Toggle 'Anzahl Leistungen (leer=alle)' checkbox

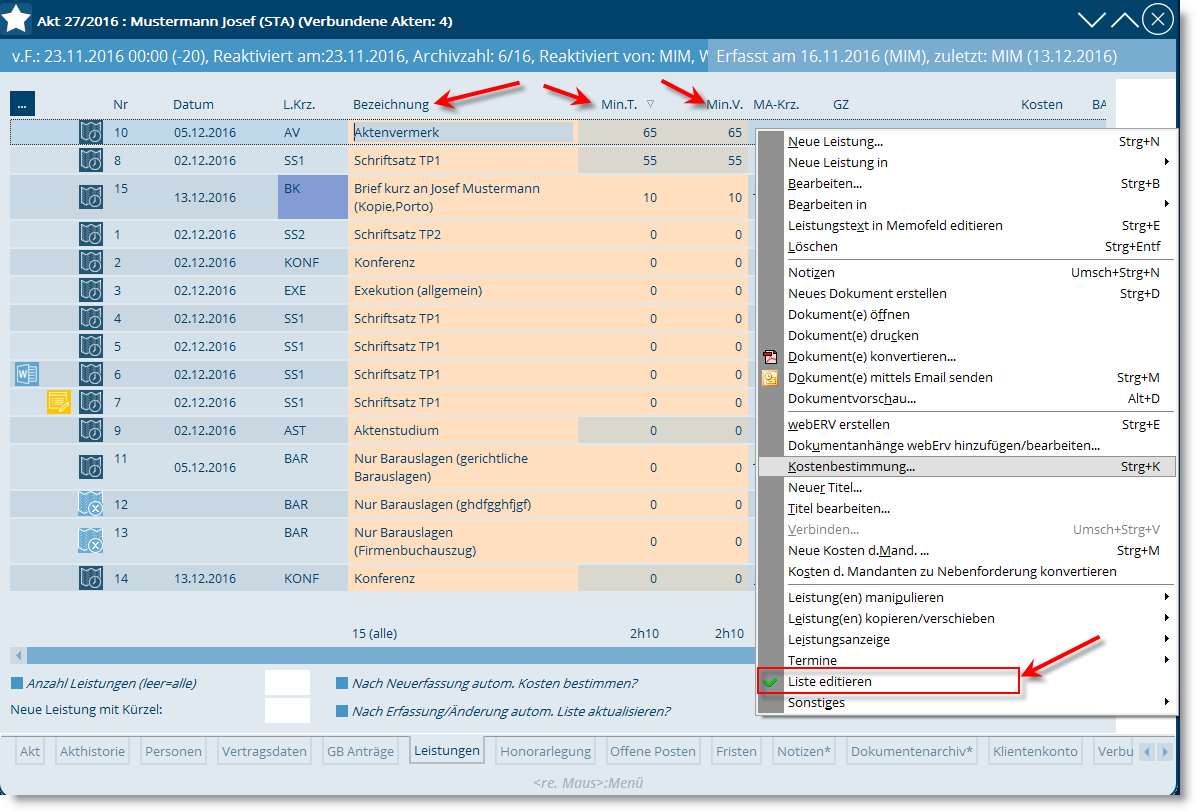(x=17, y=684)
